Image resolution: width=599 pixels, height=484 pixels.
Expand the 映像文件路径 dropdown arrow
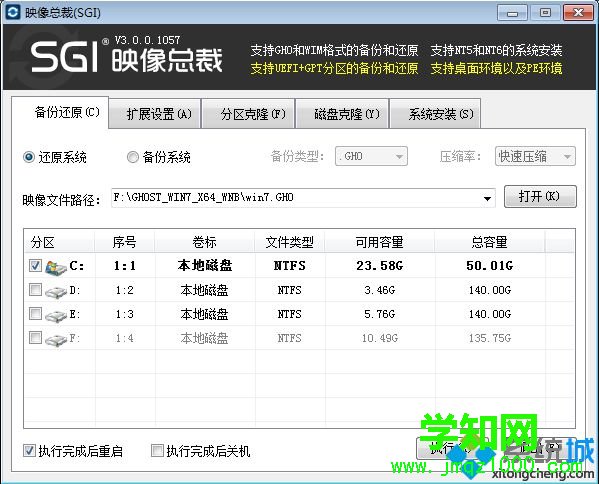pyautogui.click(x=487, y=198)
